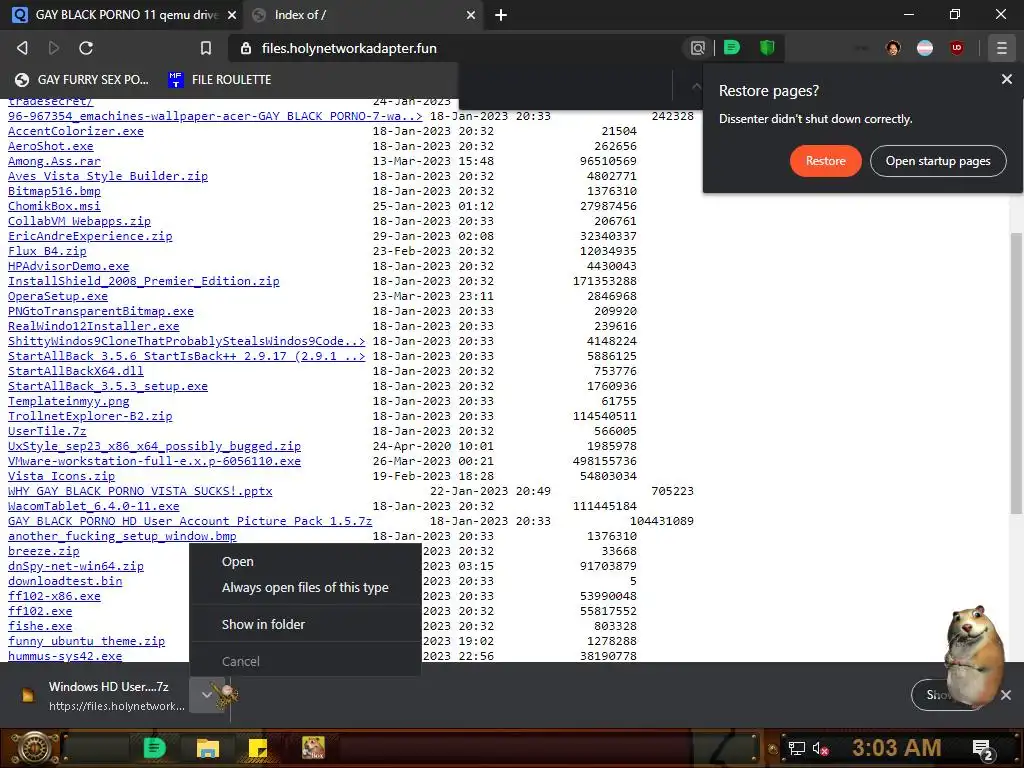Download AccentColorizer.exe
1024x768 pixels.
76,131
